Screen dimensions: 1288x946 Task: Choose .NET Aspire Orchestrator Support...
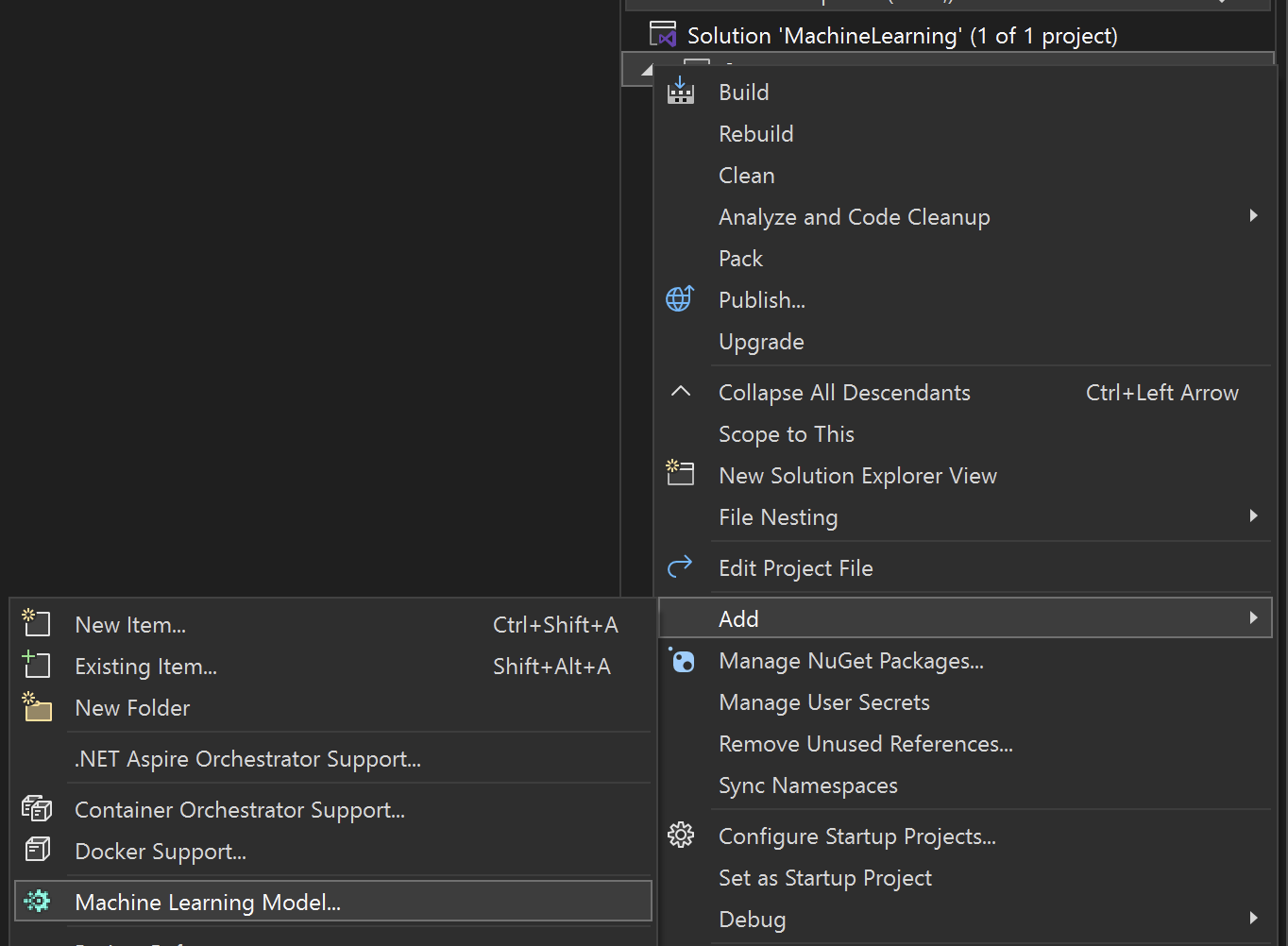(333, 759)
